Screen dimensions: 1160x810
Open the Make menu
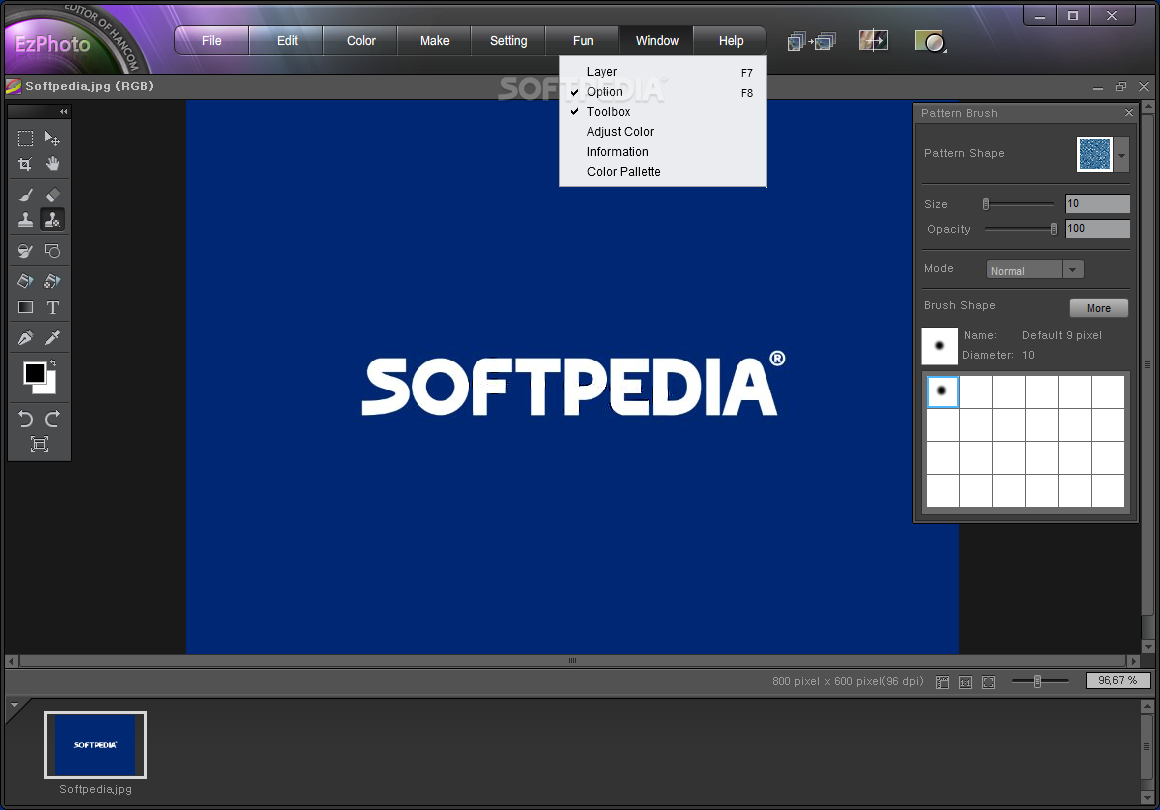pos(434,41)
